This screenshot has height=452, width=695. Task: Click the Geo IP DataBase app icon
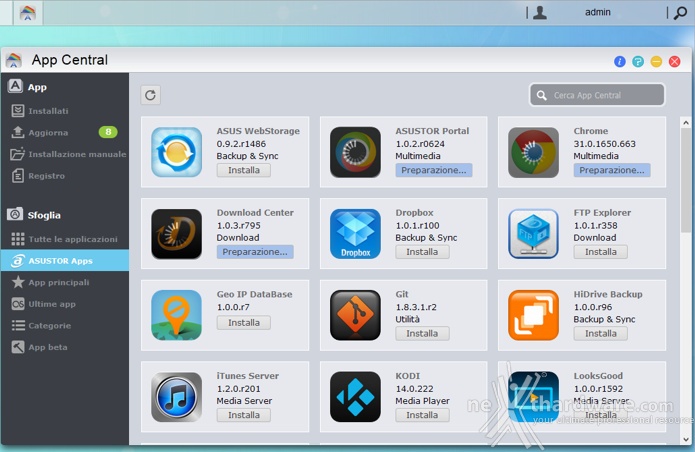176,315
